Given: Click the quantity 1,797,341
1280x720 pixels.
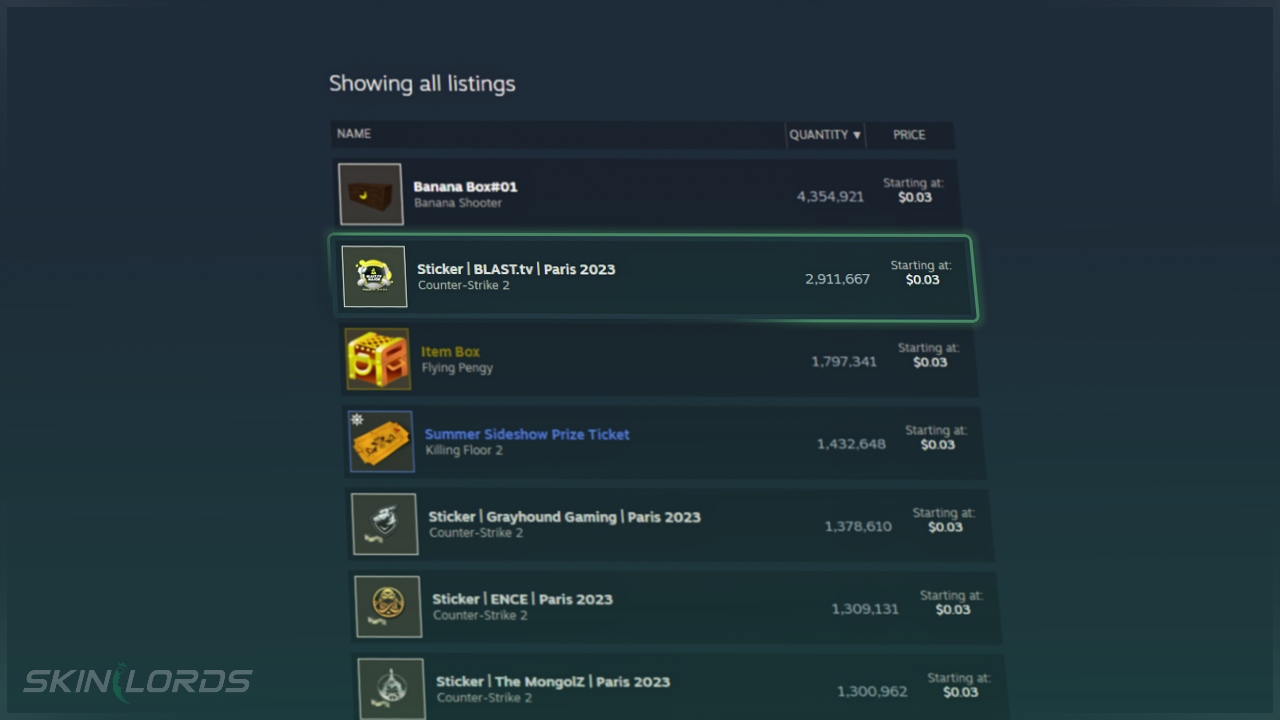Looking at the screenshot, I should (844, 361).
